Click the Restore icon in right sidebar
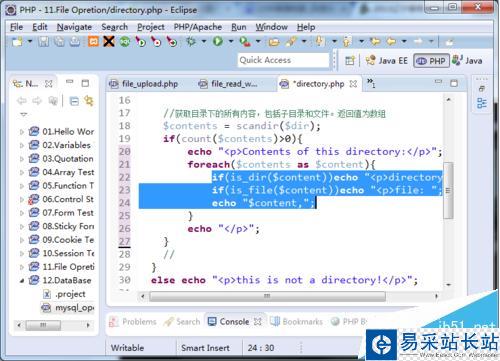Viewport: 500px width, 361px height. (x=482, y=89)
